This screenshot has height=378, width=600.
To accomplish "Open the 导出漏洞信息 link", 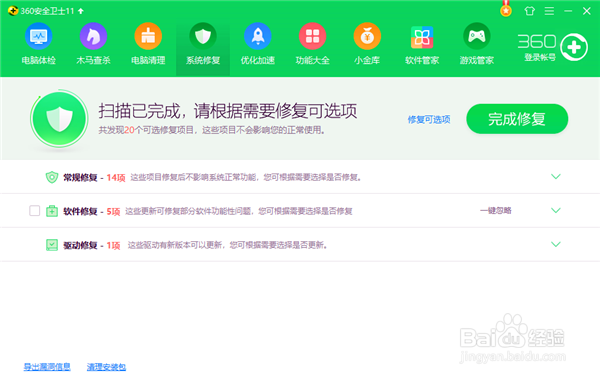I will tap(47, 367).
